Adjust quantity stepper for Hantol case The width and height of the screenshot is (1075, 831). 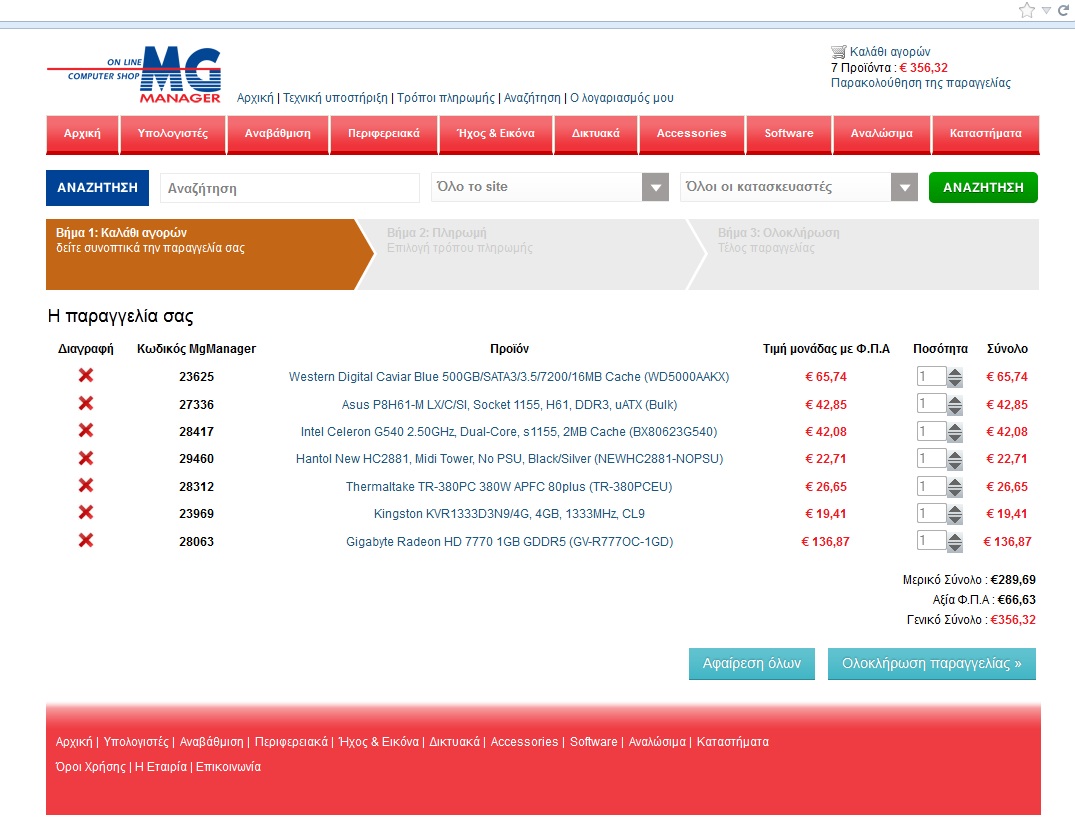pos(955,459)
